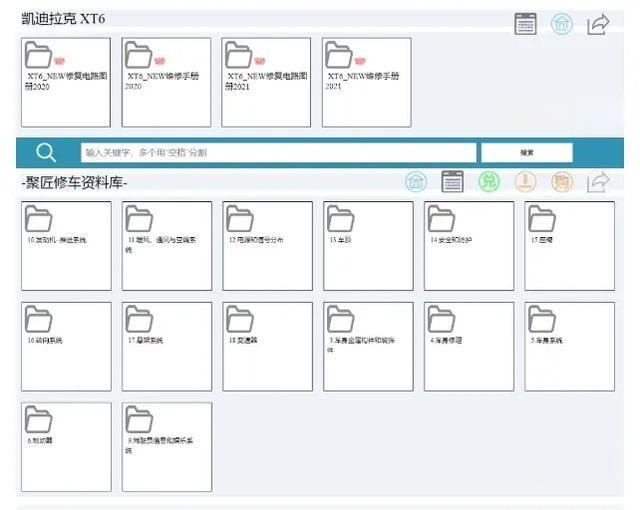Viewport: 640px width, 510px height.
Task: Click the home icon in the 聚匠修车资料库 toolbar
Action: (416, 181)
